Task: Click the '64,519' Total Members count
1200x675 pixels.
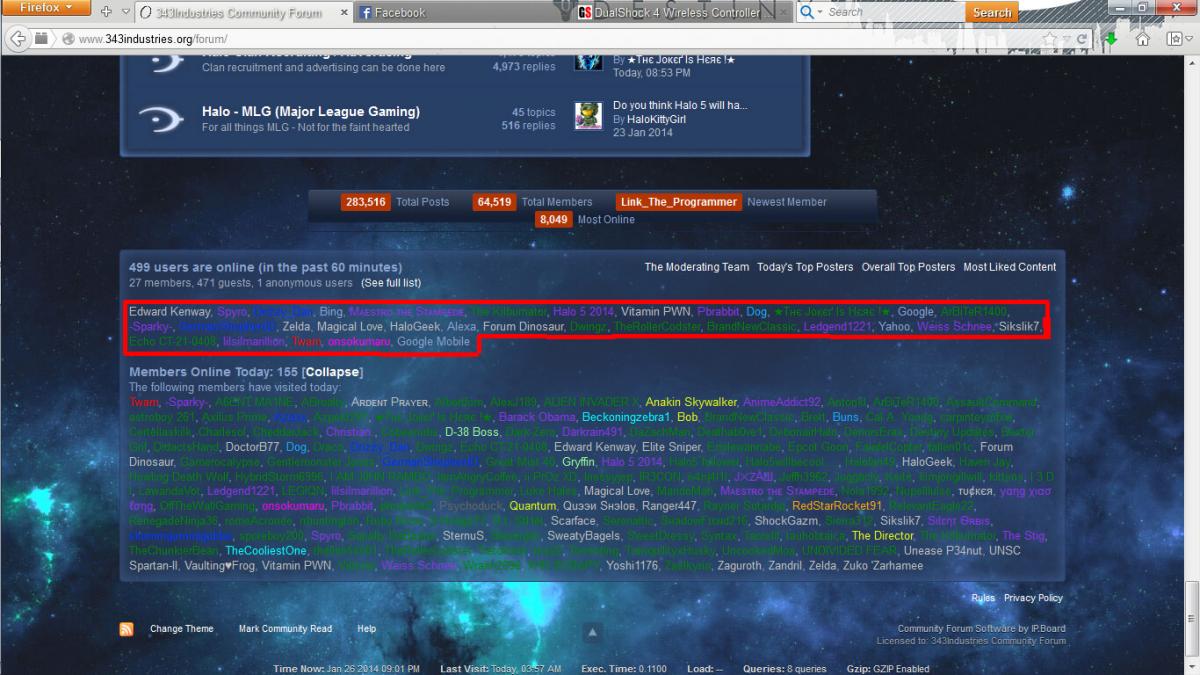Action: [495, 202]
